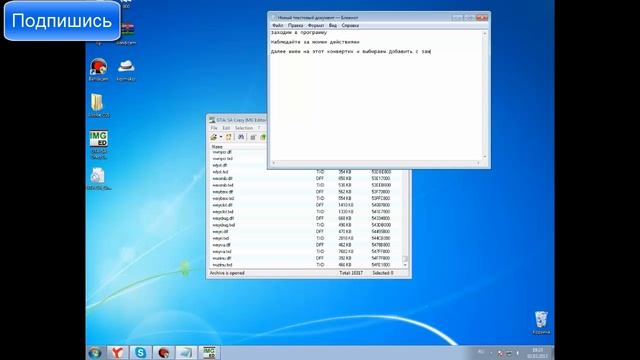Close the Notepad window
640x360 pixels.
coord(482,18)
